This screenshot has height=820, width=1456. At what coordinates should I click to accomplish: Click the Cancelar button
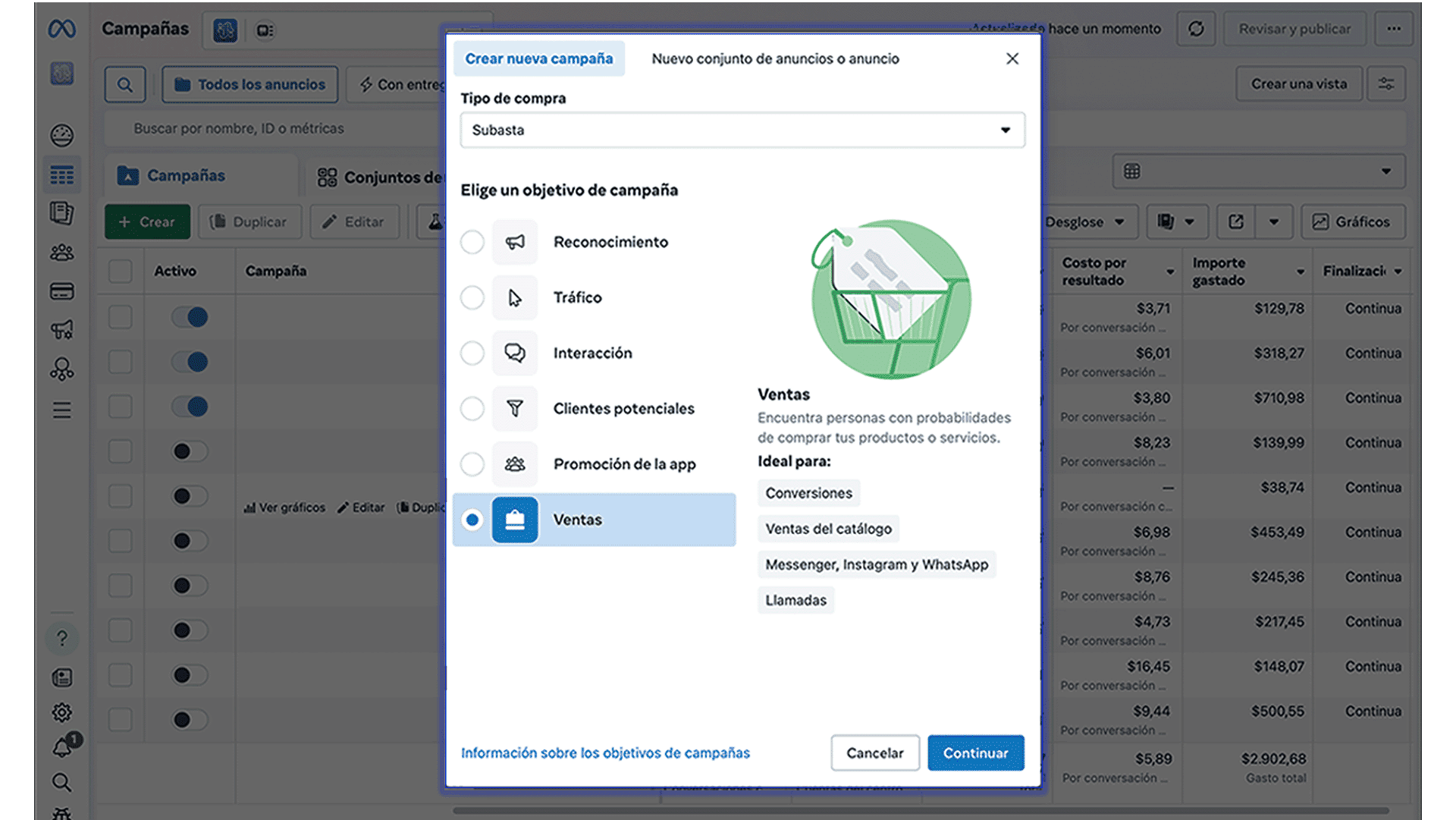point(875,752)
